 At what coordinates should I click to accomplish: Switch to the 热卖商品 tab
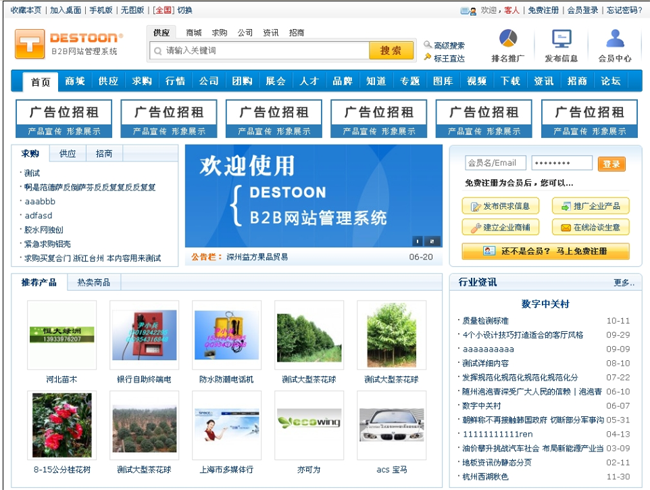pos(94,282)
